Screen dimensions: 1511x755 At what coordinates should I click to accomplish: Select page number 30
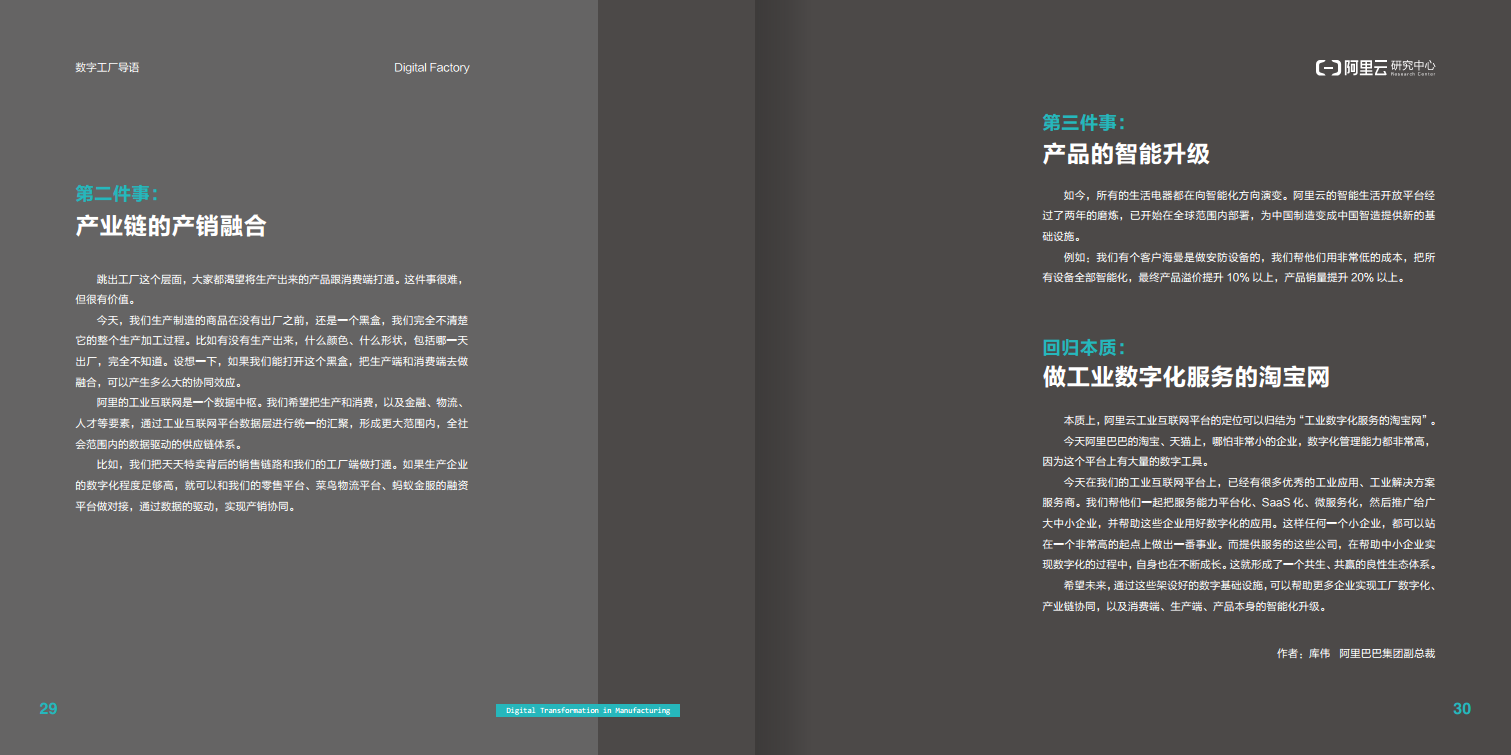[x=1461, y=708]
